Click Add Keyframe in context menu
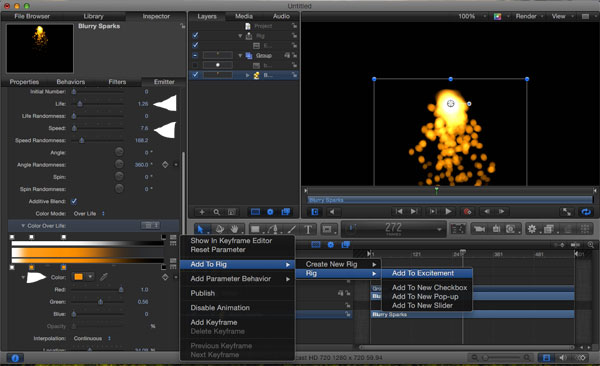Screen dimensions: 600x366 pos(214,322)
